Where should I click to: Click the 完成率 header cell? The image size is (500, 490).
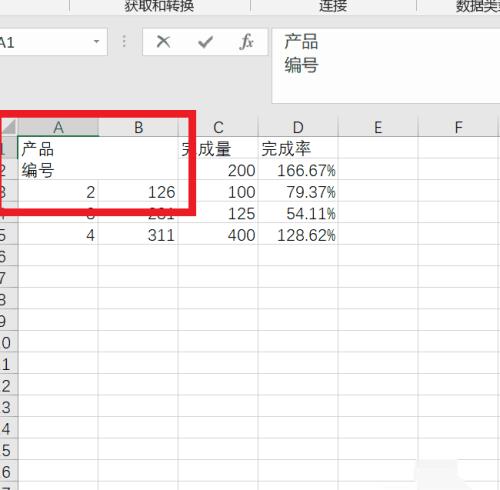298,147
